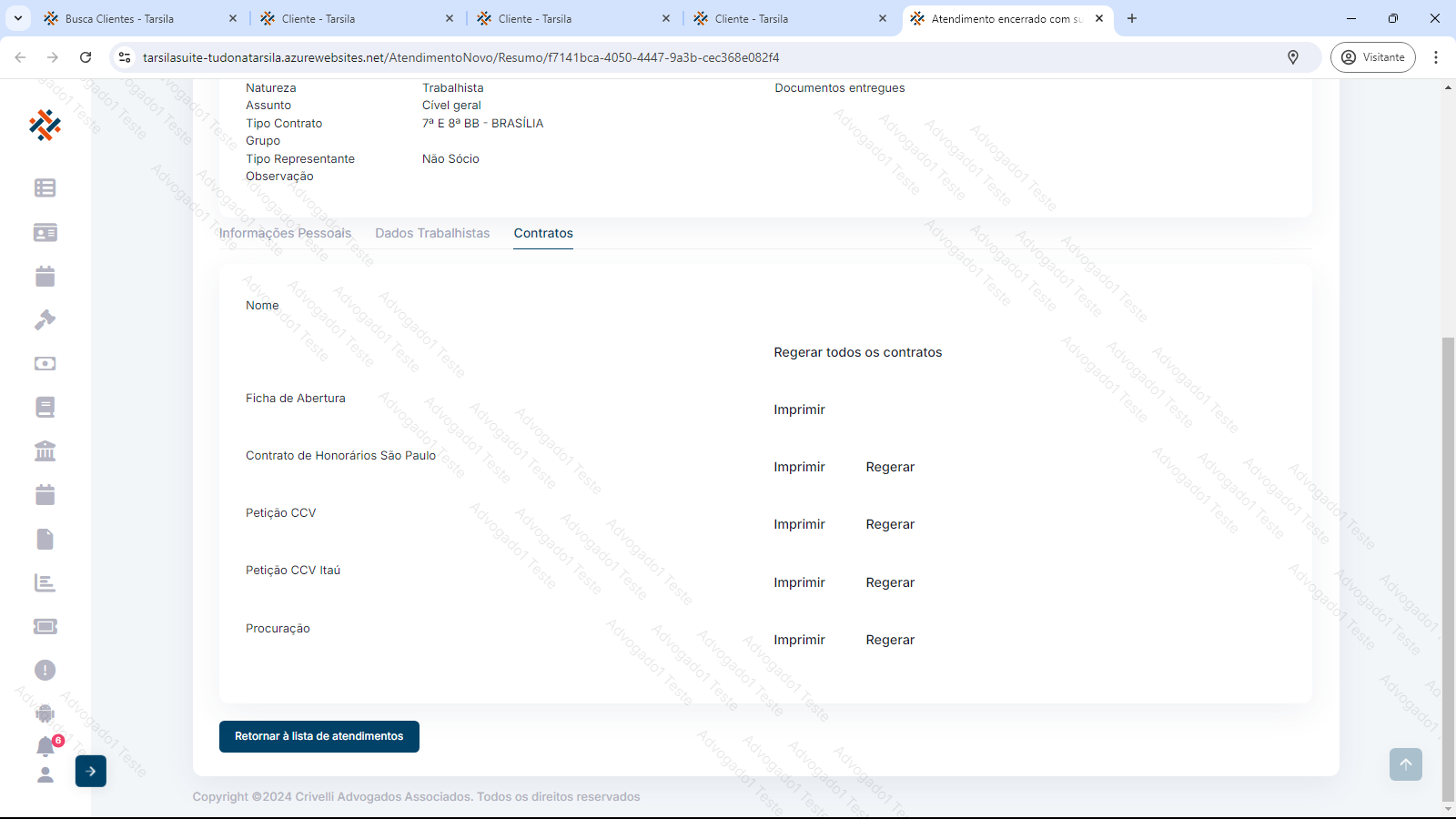Switch to the Dados Trabalhistas tab

[x=432, y=234]
